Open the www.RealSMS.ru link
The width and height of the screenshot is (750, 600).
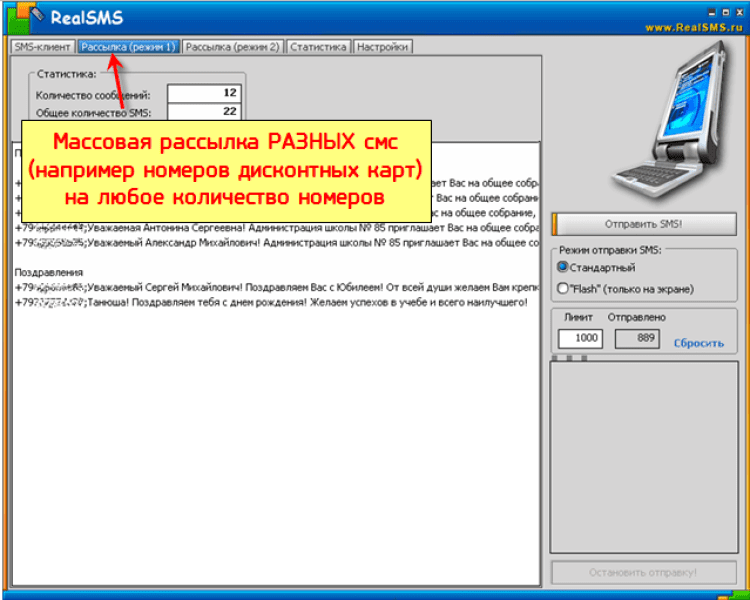pyautogui.click(x=693, y=28)
